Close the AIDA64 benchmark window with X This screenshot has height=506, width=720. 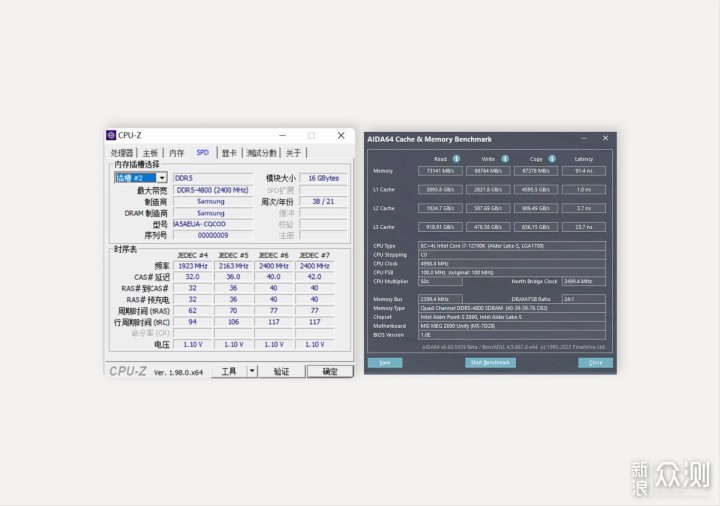pyautogui.click(x=605, y=138)
